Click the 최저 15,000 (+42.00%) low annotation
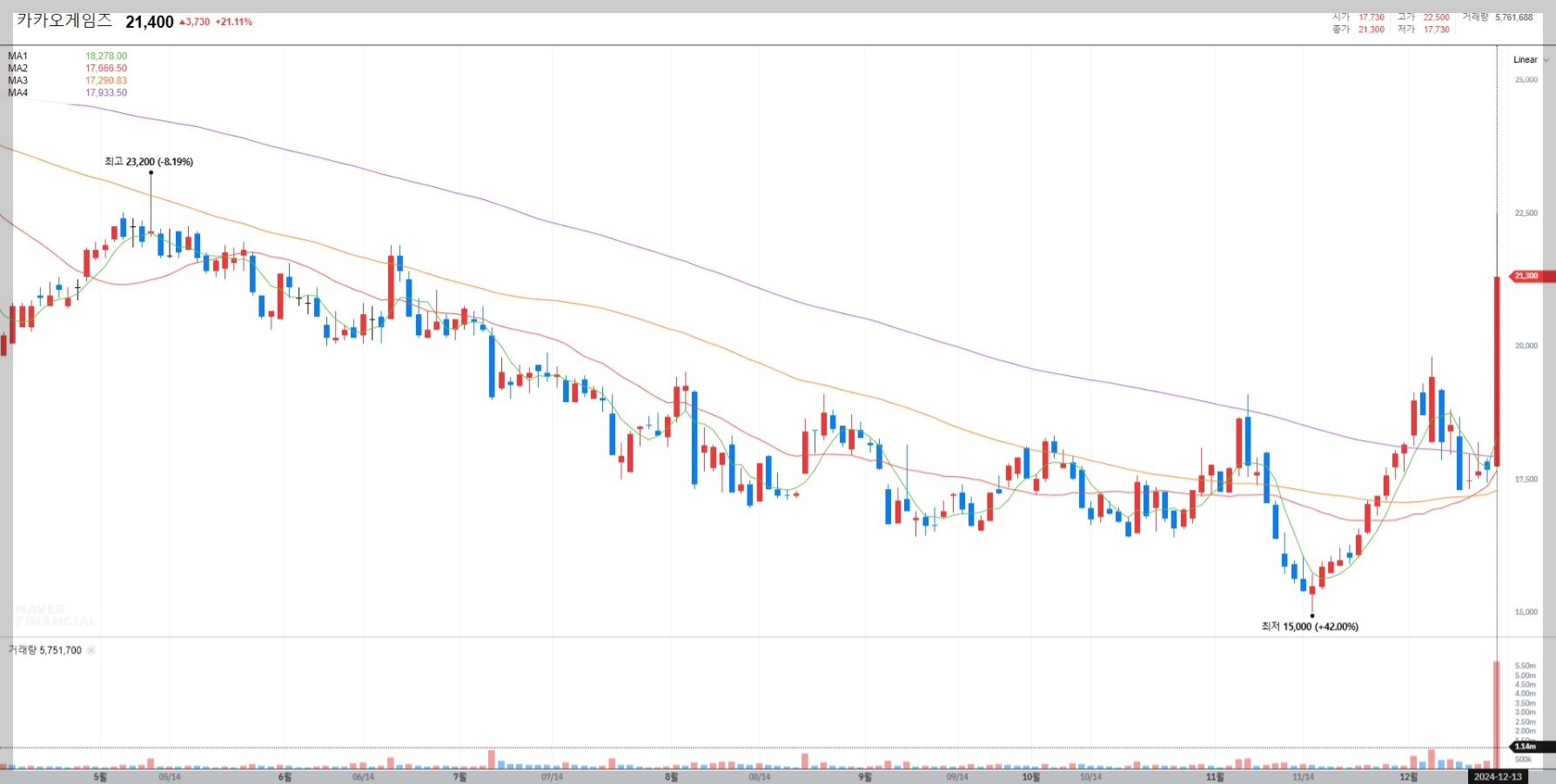The height and width of the screenshot is (784, 1556). click(1310, 627)
